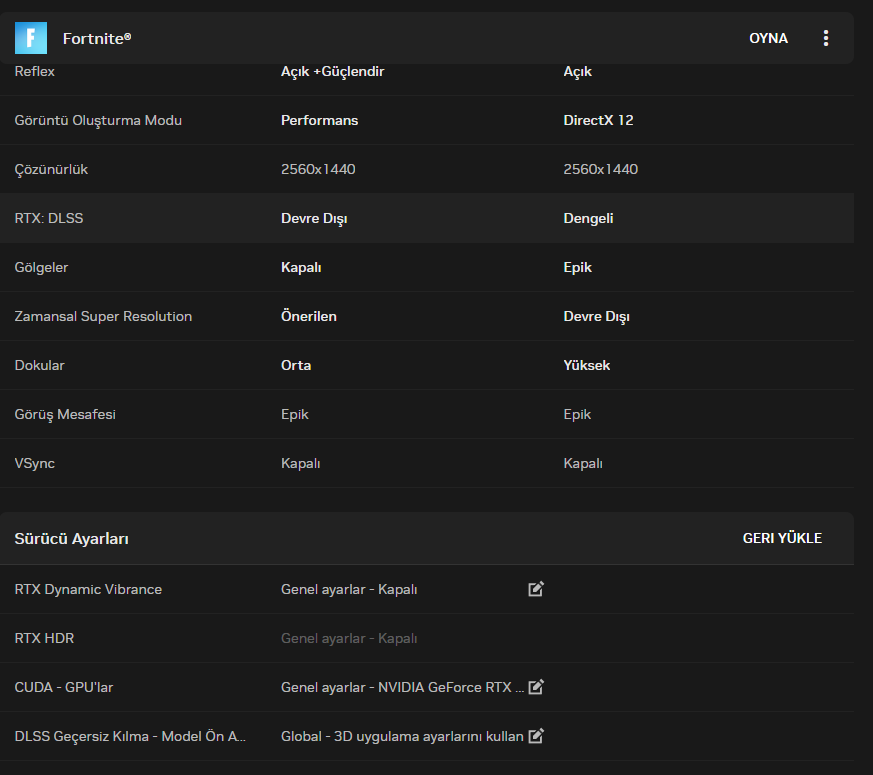
Task: Click the Fortnite game icon
Action: (31, 38)
